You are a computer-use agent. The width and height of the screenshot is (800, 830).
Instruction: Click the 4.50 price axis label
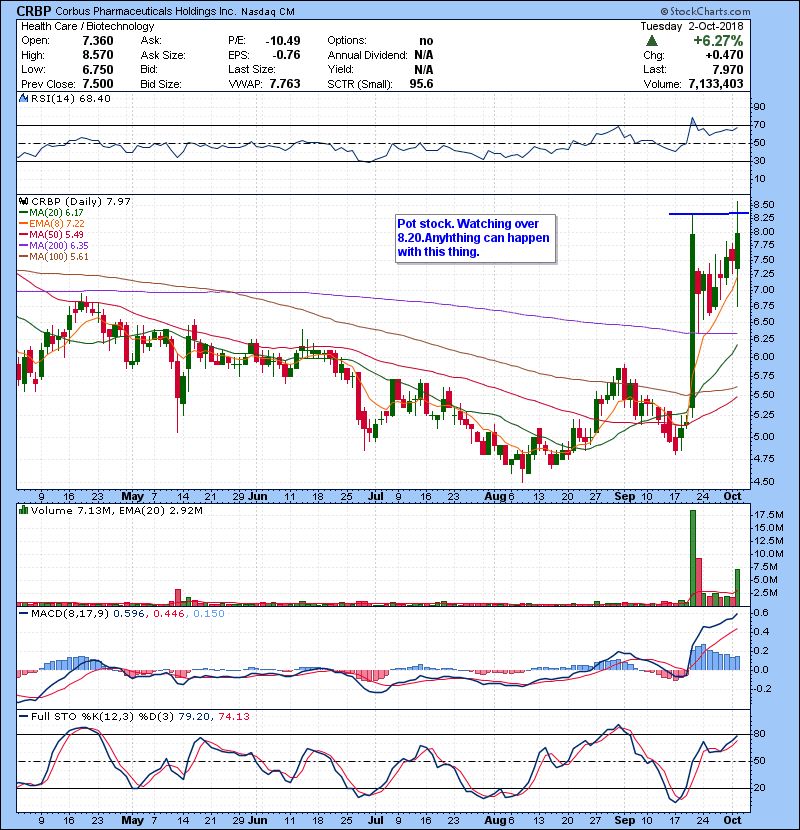coord(763,482)
